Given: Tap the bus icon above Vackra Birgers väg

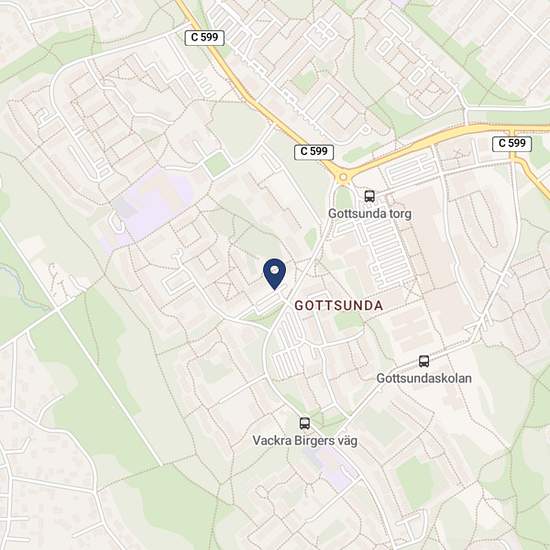Looking at the screenshot, I should pyautogui.click(x=304, y=423).
